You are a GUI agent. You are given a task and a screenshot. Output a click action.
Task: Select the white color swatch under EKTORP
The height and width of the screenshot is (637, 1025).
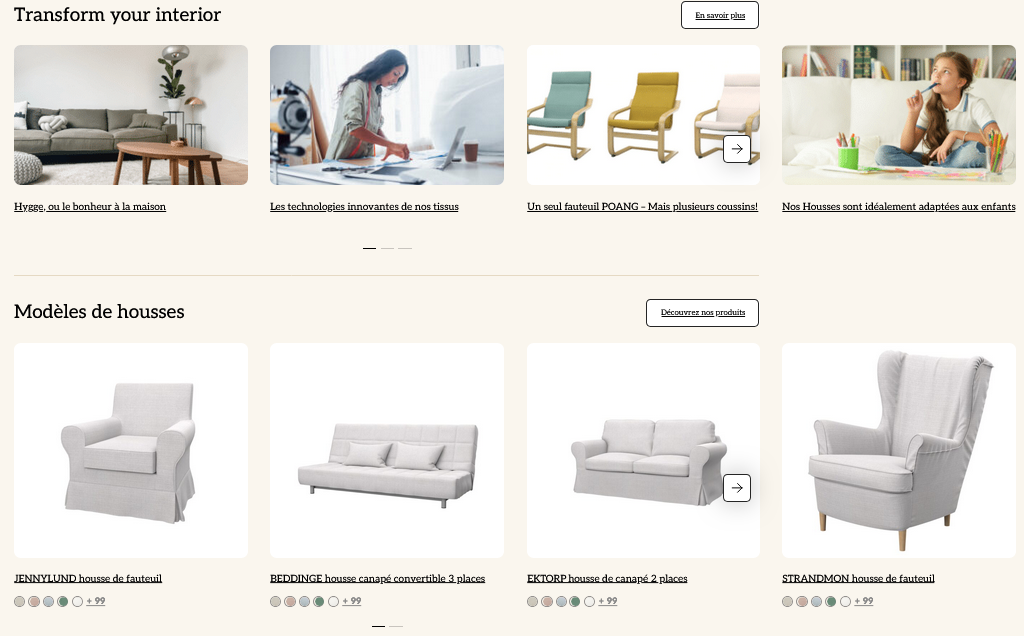tap(590, 602)
